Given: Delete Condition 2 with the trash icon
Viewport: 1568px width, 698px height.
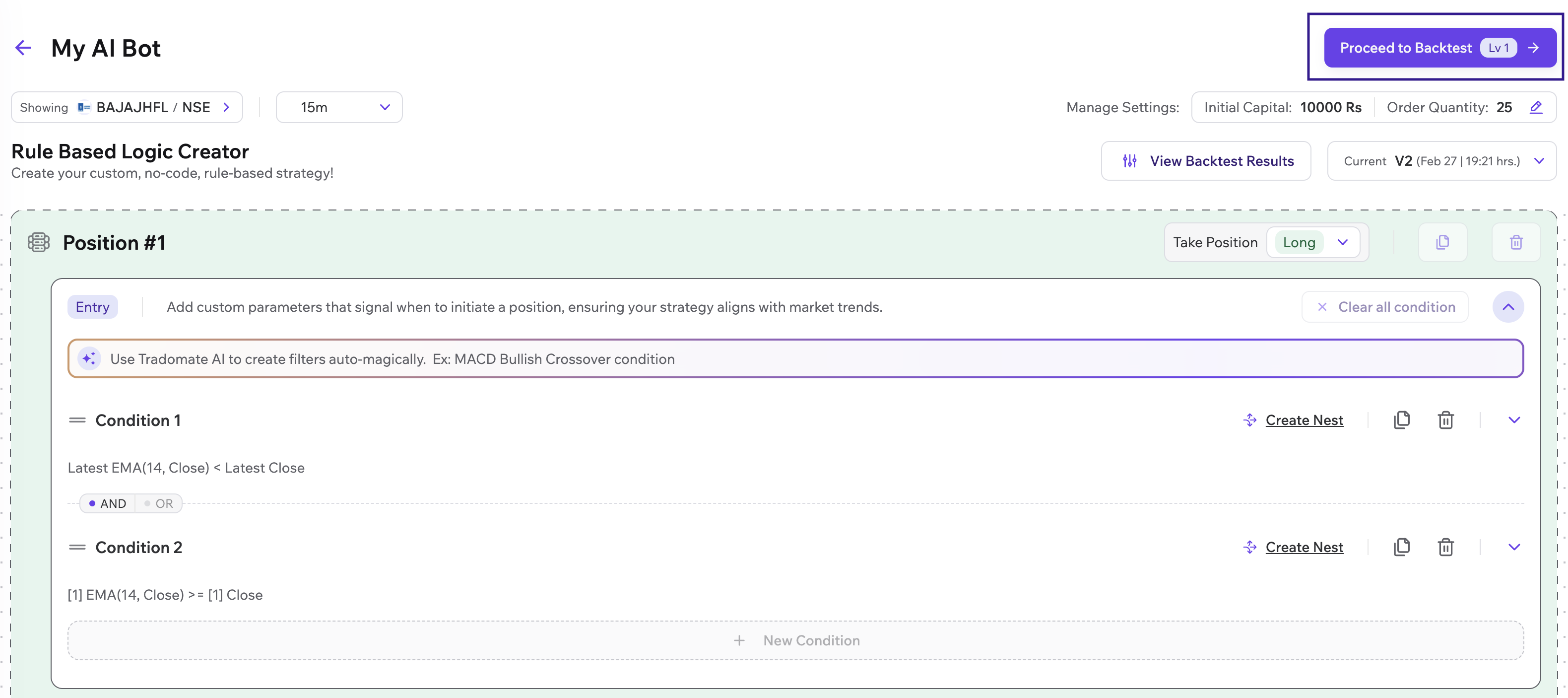Looking at the screenshot, I should point(1445,547).
